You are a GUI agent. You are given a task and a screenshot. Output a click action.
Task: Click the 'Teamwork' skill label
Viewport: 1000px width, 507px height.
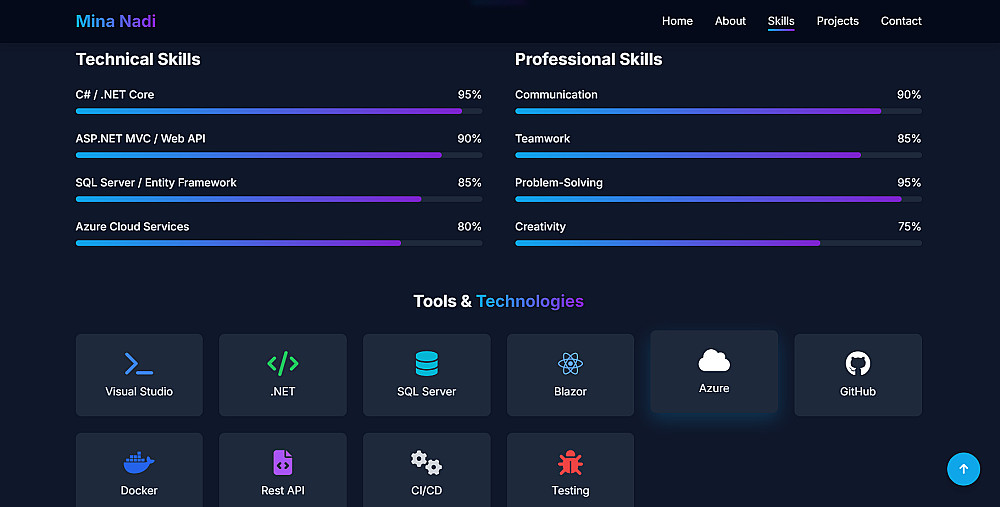pos(542,138)
